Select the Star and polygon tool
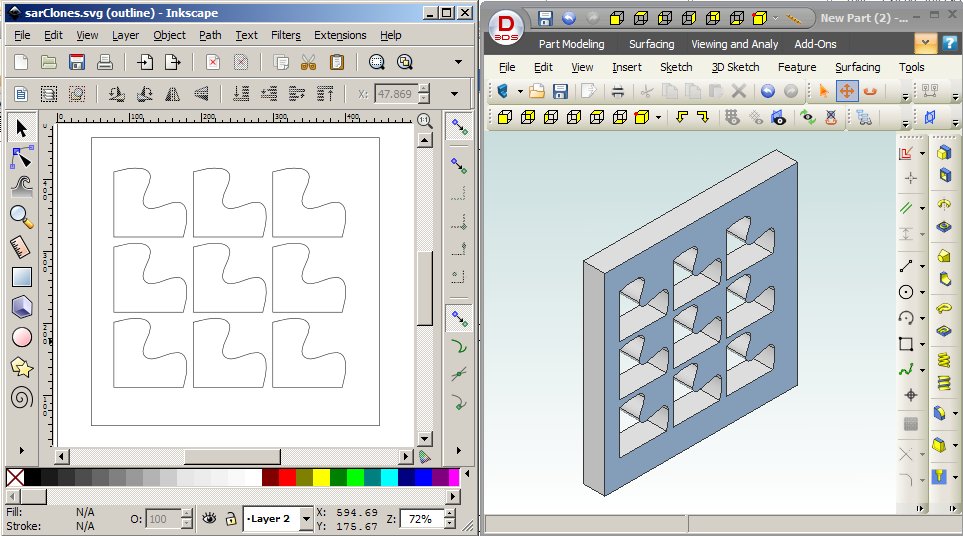Viewport: 963px width, 536px height. point(21,367)
